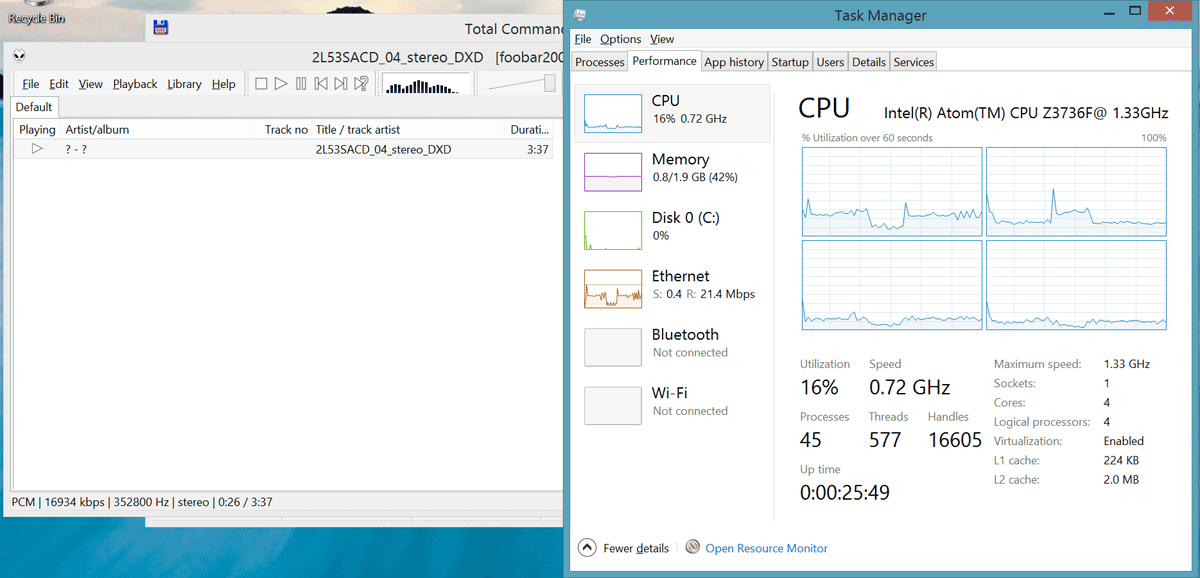Open the Playback menu in foobar2000

(135, 84)
